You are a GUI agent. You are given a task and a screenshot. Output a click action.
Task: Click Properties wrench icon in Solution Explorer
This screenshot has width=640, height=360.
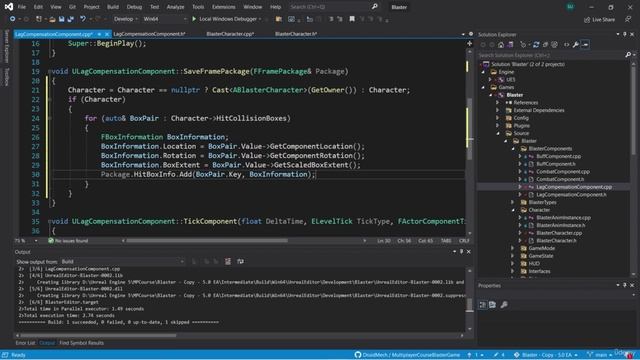point(576,44)
